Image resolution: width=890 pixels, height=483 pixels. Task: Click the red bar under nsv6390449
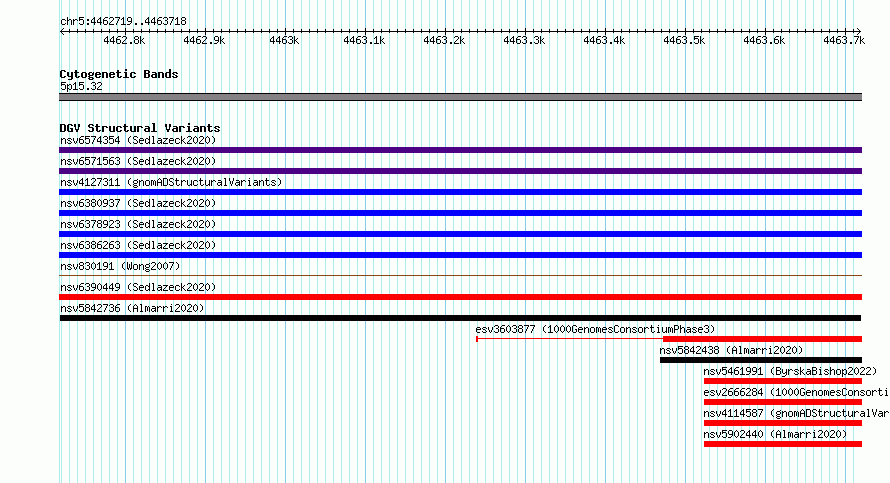[460, 297]
